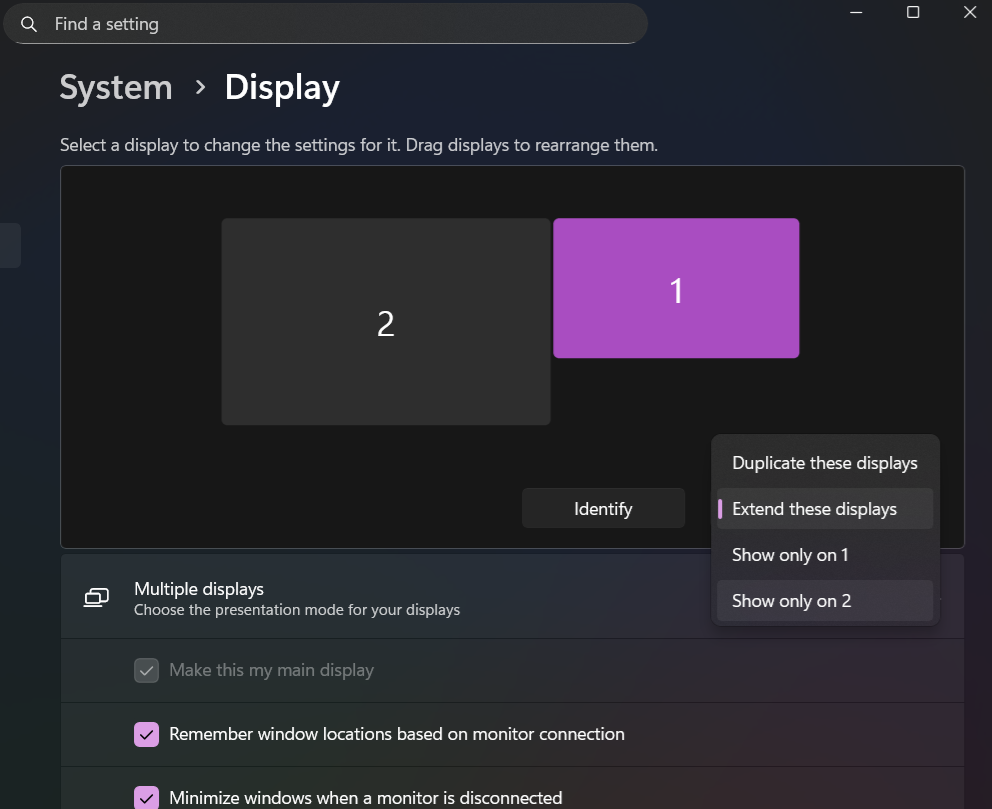Image resolution: width=992 pixels, height=809 pixels.
Task: Minimize the Settings window
Action: [857, 12]
